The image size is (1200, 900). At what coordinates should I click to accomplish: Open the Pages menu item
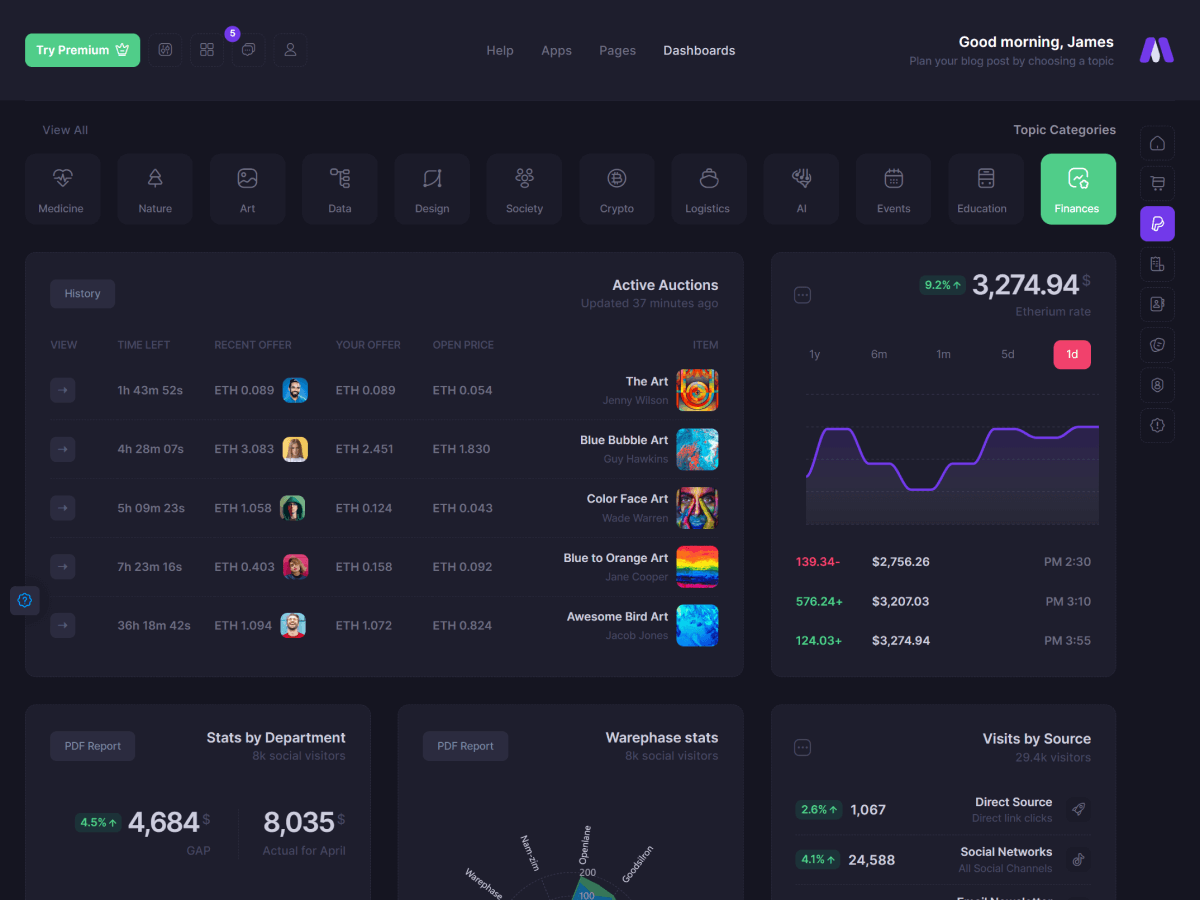click(x=617, y=50)
